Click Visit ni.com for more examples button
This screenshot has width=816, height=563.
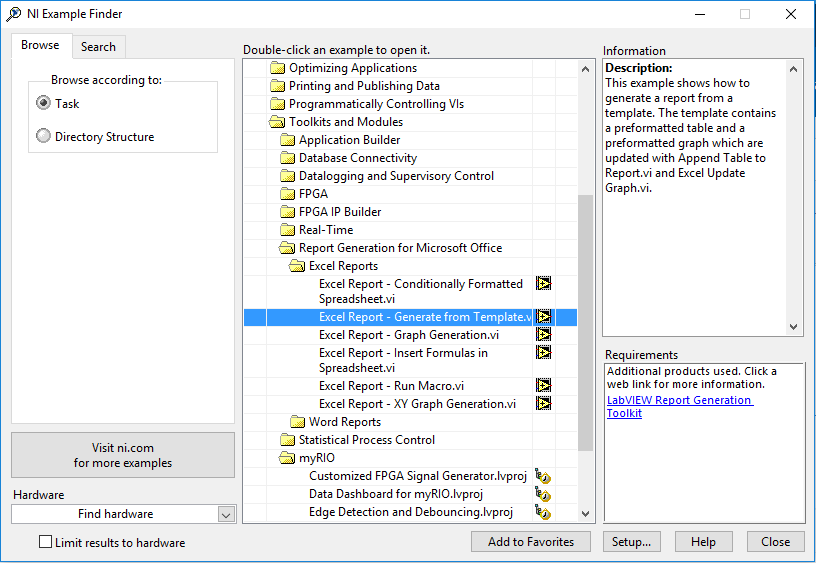click(x=123, y=455)
